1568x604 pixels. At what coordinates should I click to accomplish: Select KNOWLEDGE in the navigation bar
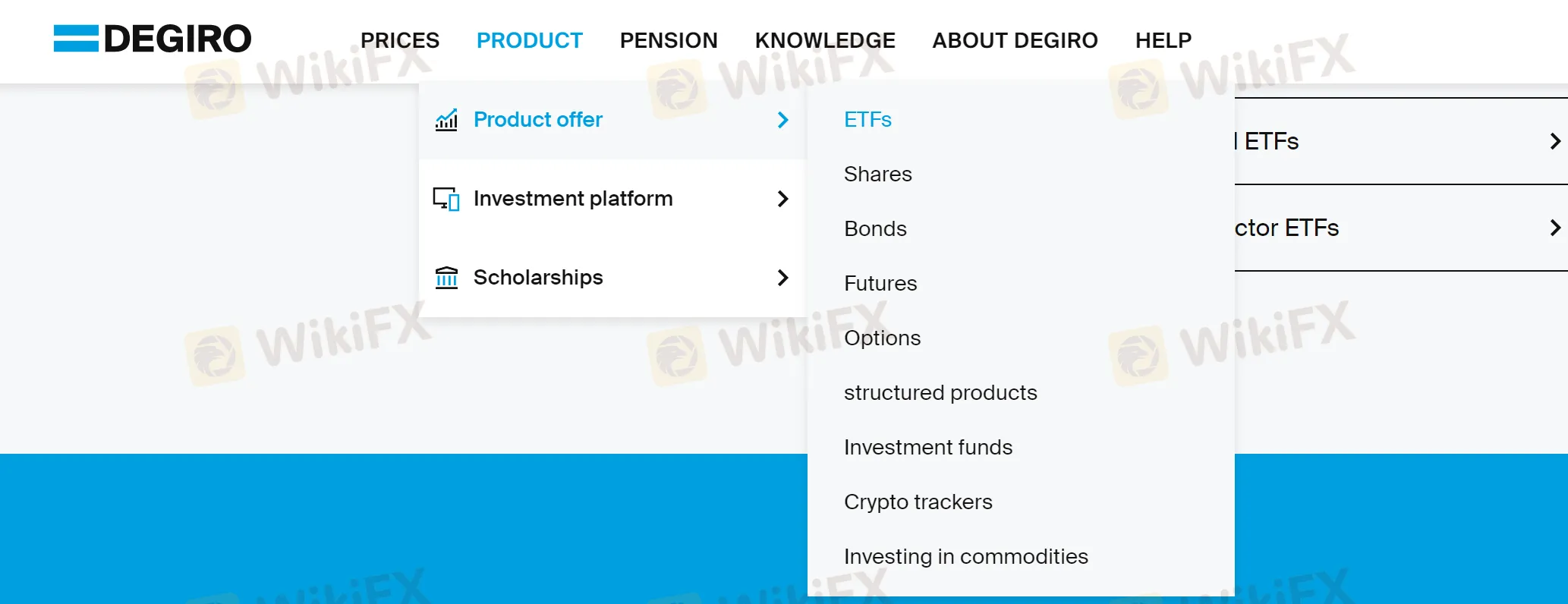pos(825,40)
